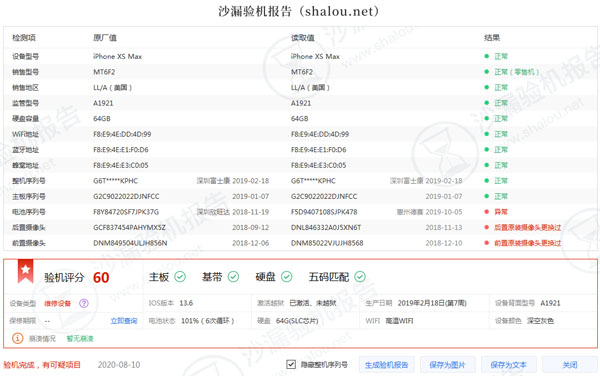600x376 pixels.
Task: Select the 正常(零售机) result text
Action: [517, 72]
